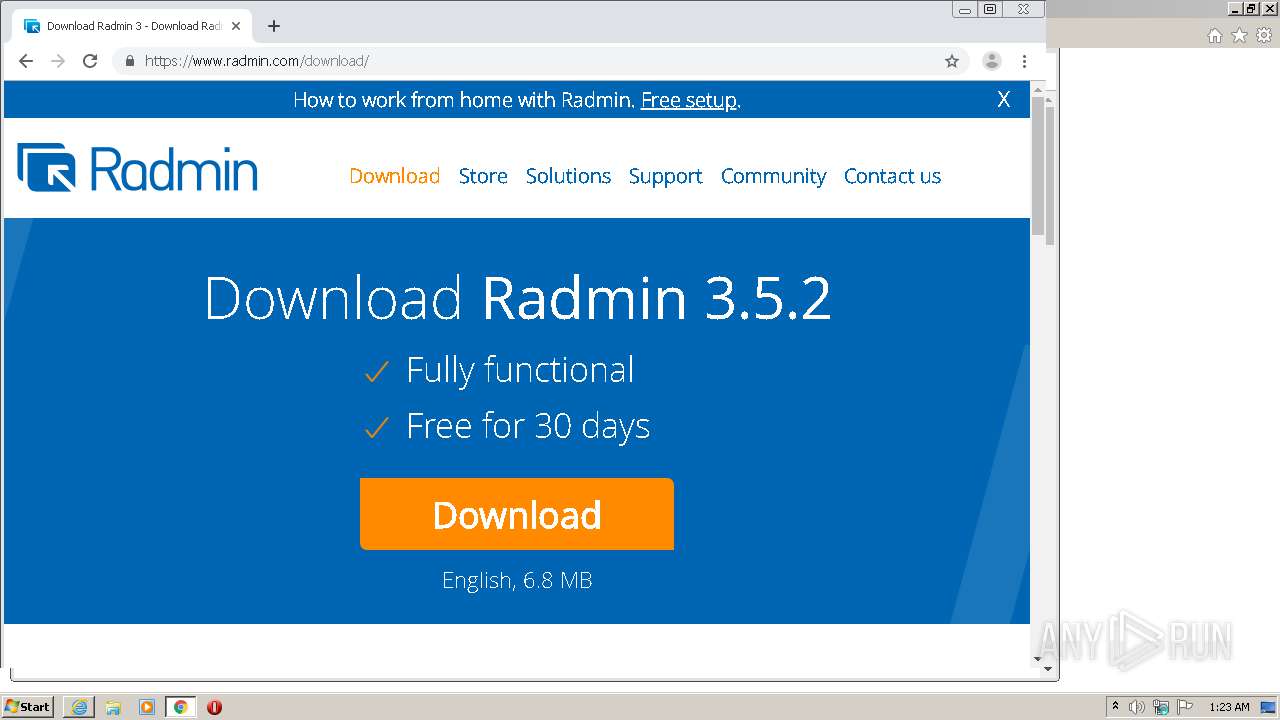
Task: Click the home icon in background window
Action: click(1214, 36)
